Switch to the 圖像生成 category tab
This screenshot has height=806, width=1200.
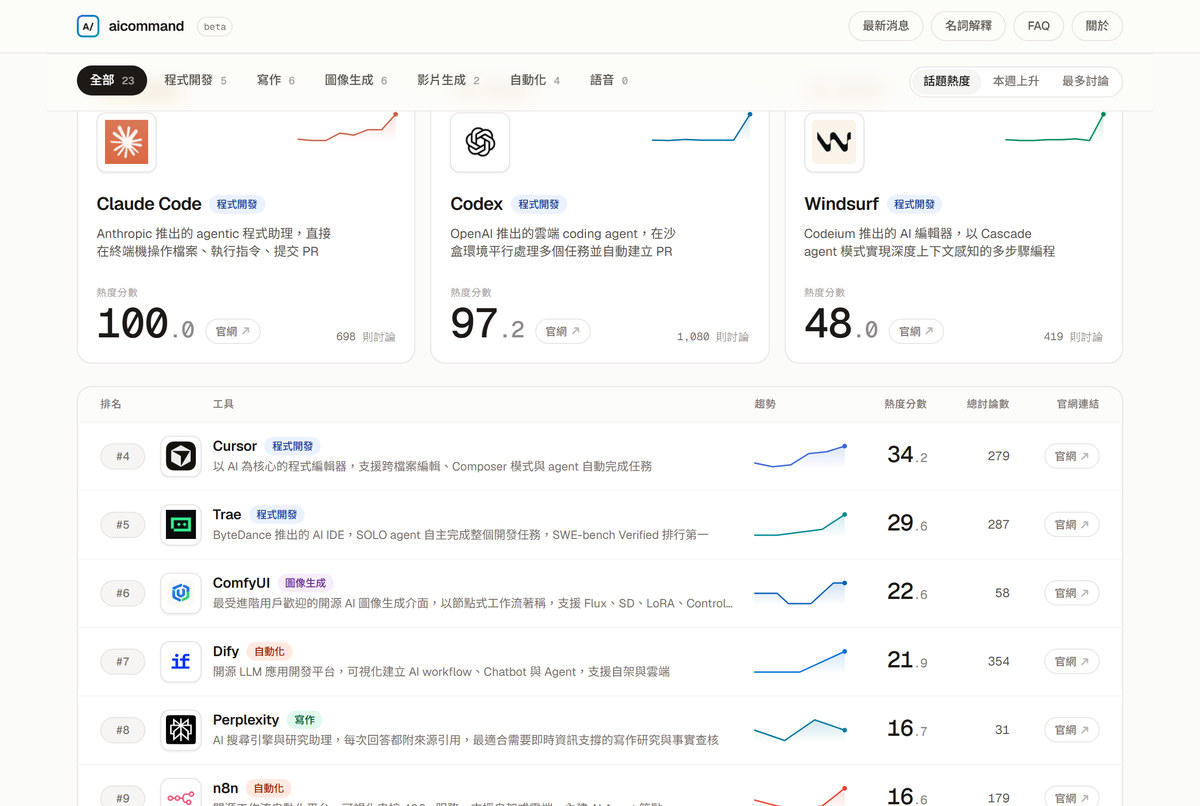click(356, 80)
